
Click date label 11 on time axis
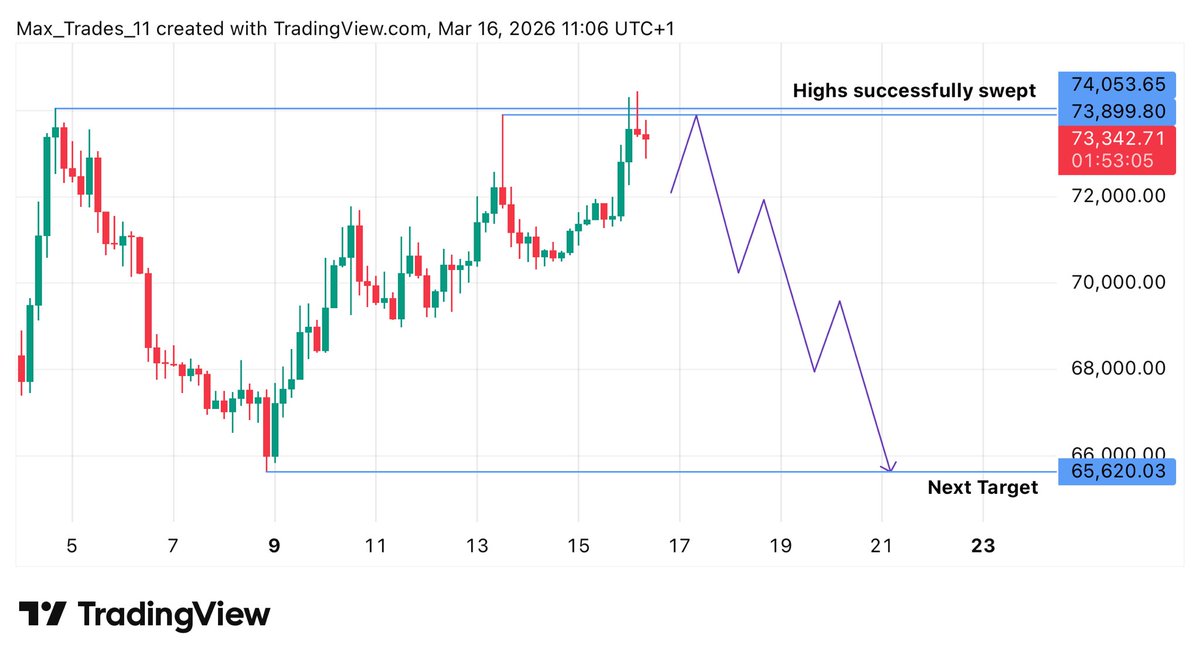tap(375, 547)
